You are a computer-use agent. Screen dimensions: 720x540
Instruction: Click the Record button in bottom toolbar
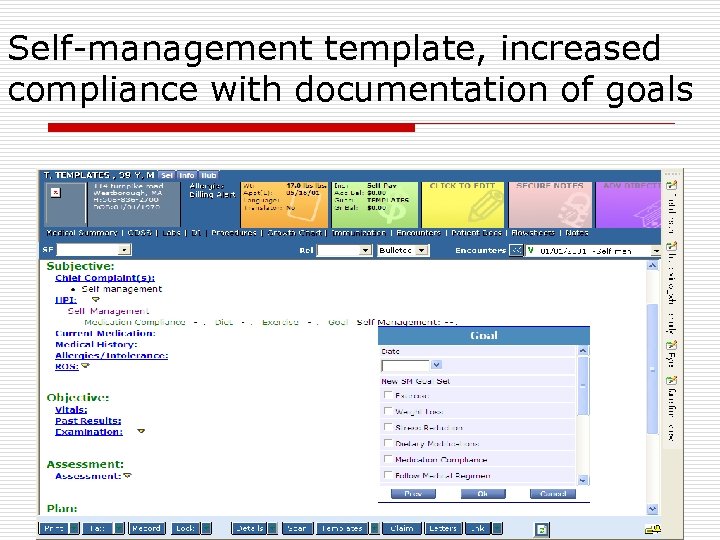146,529
